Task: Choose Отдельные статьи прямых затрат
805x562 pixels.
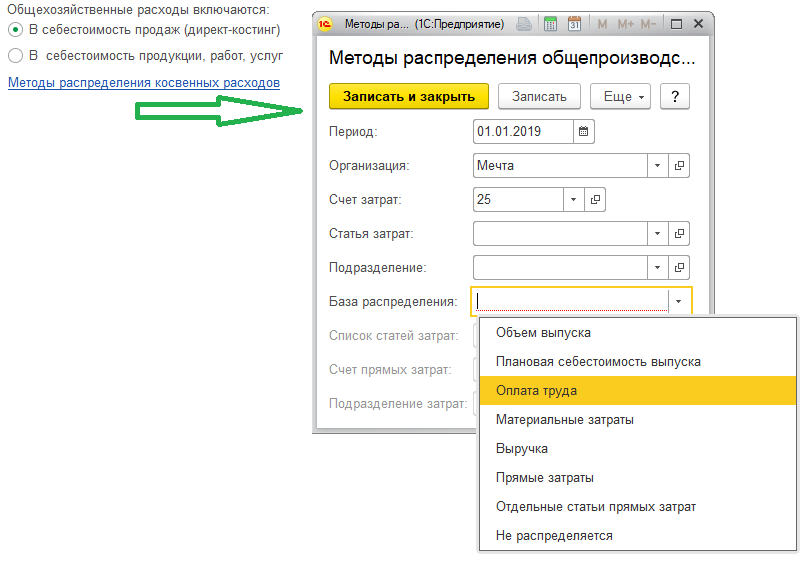Action: tap(638, 507)
